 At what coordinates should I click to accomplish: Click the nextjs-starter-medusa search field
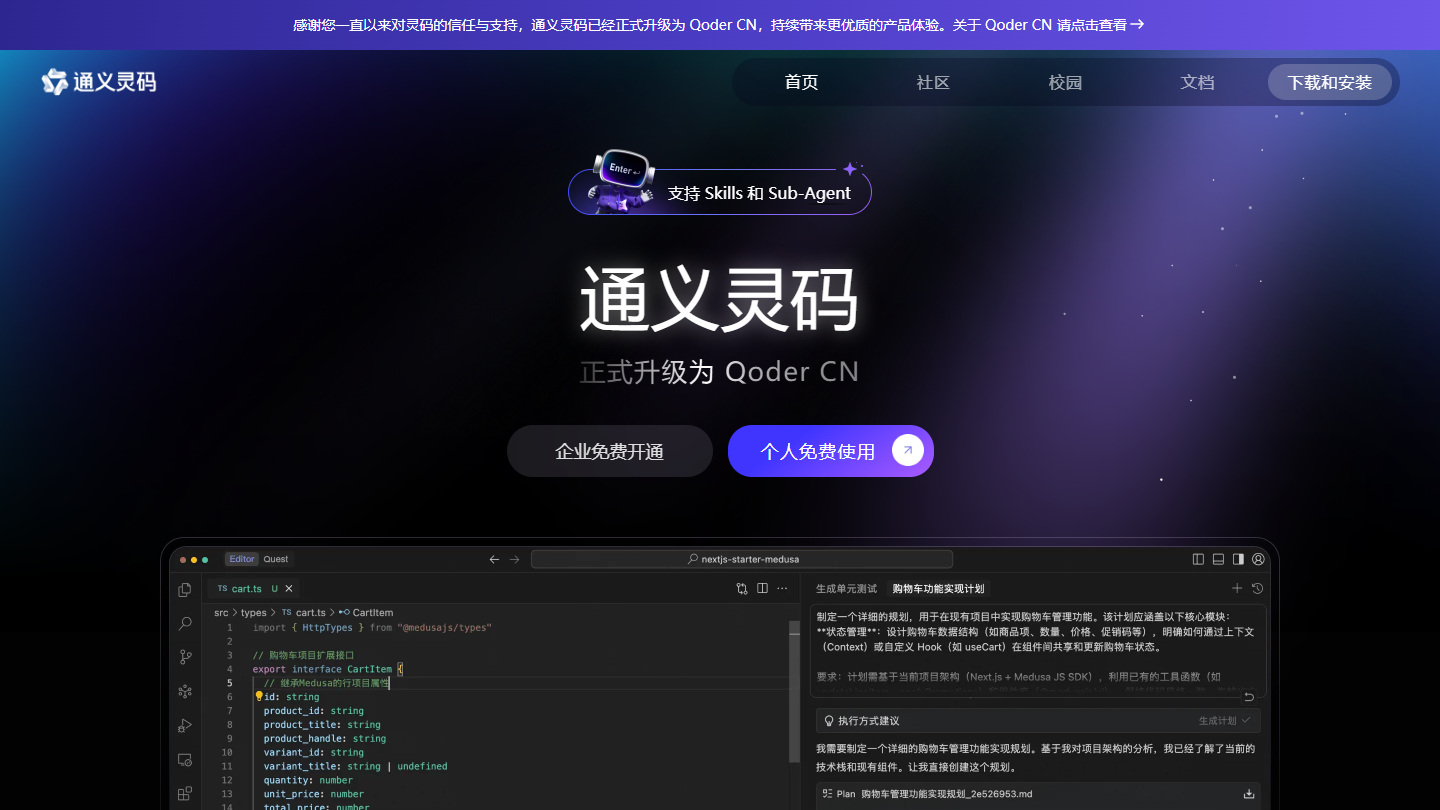(x=742, y=559)
